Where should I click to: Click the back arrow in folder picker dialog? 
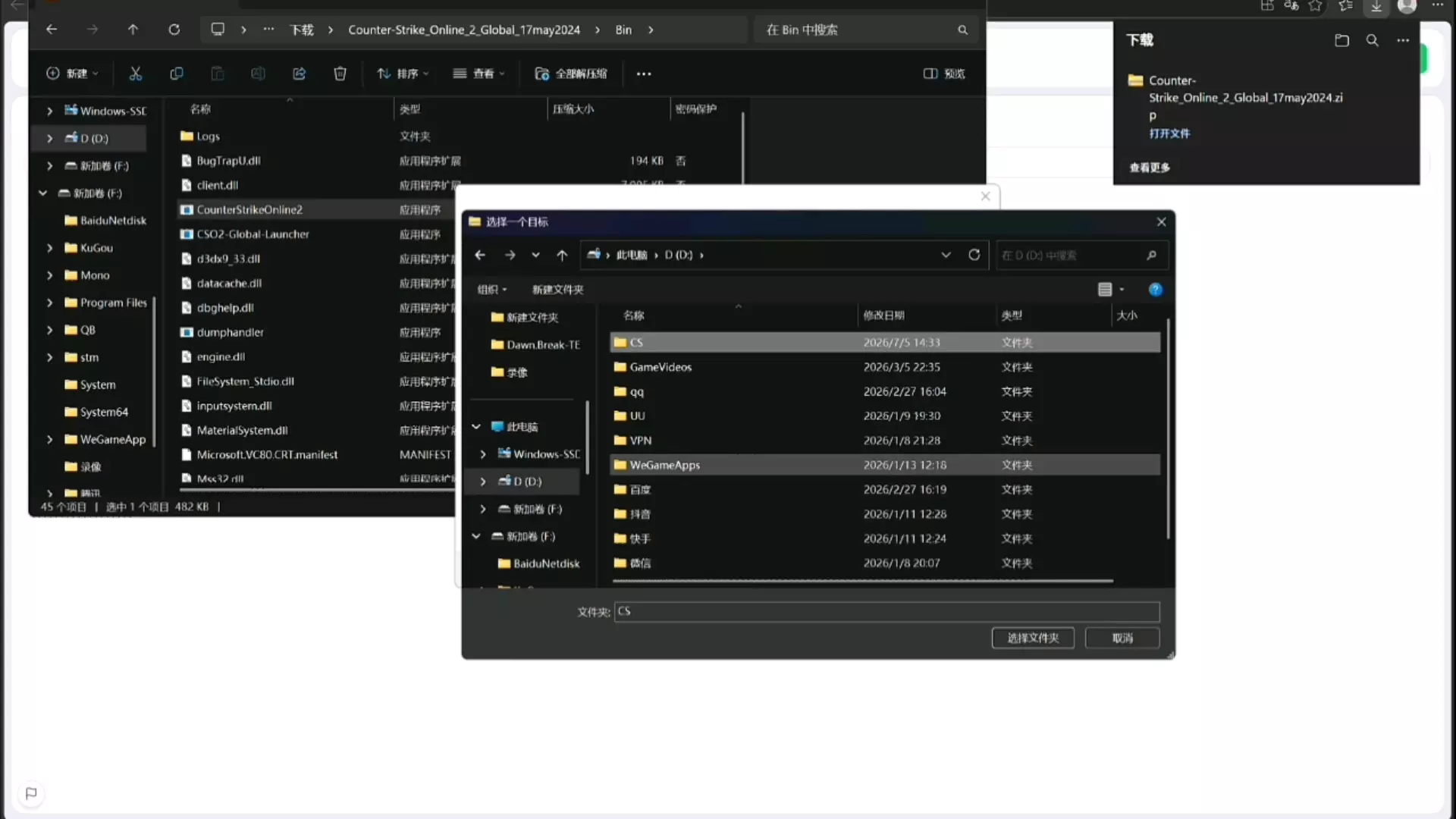tap(480, 255)
